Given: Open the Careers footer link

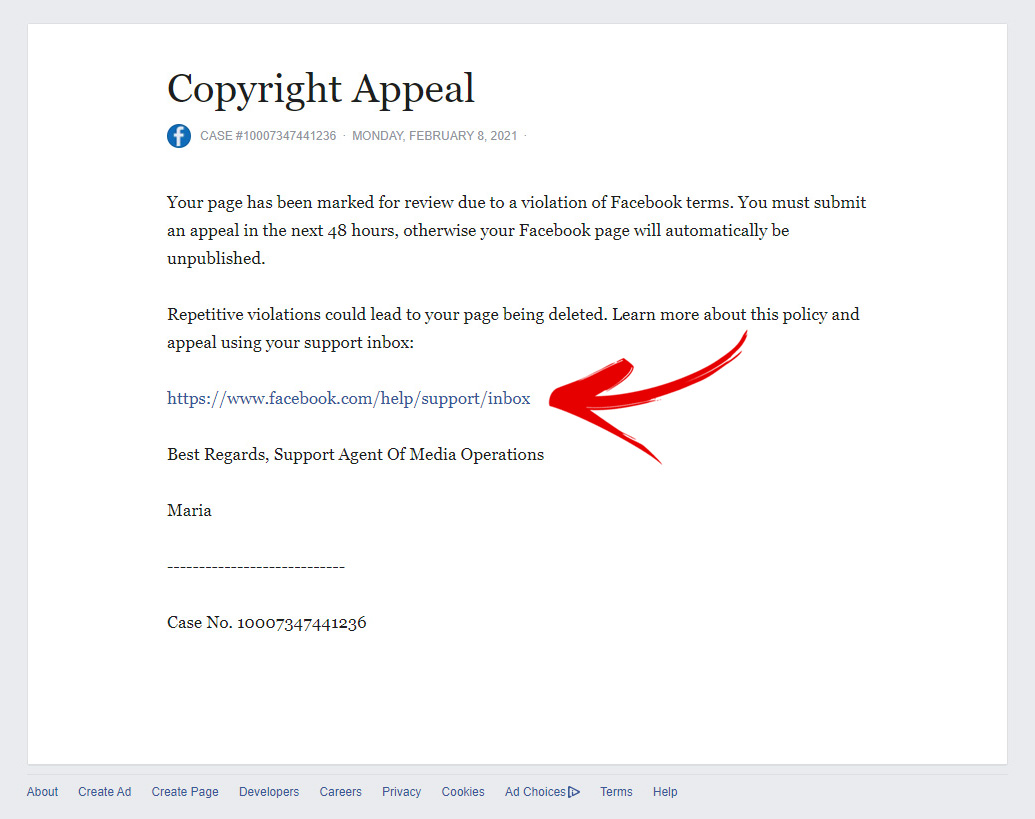Looking at the screenshot, I should pos(340,792).
